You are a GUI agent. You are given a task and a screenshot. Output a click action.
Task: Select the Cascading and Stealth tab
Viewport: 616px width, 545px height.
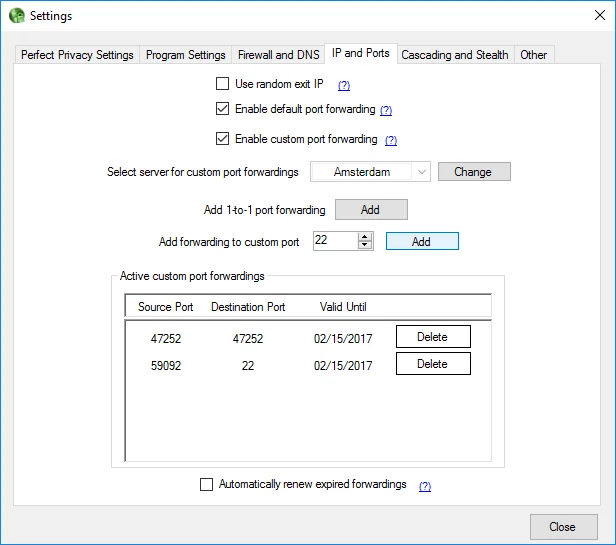(x=455, y=55)
